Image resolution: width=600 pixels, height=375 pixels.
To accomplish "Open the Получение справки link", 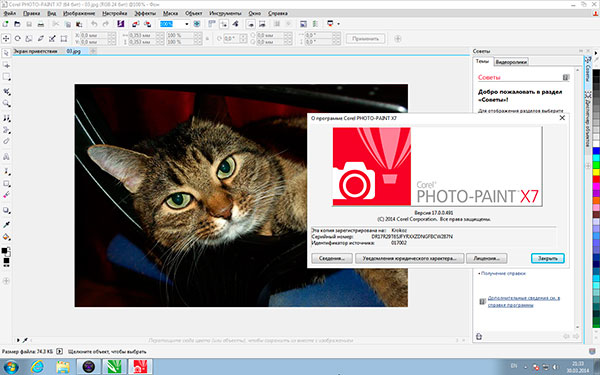I will [x=503, y=274].
